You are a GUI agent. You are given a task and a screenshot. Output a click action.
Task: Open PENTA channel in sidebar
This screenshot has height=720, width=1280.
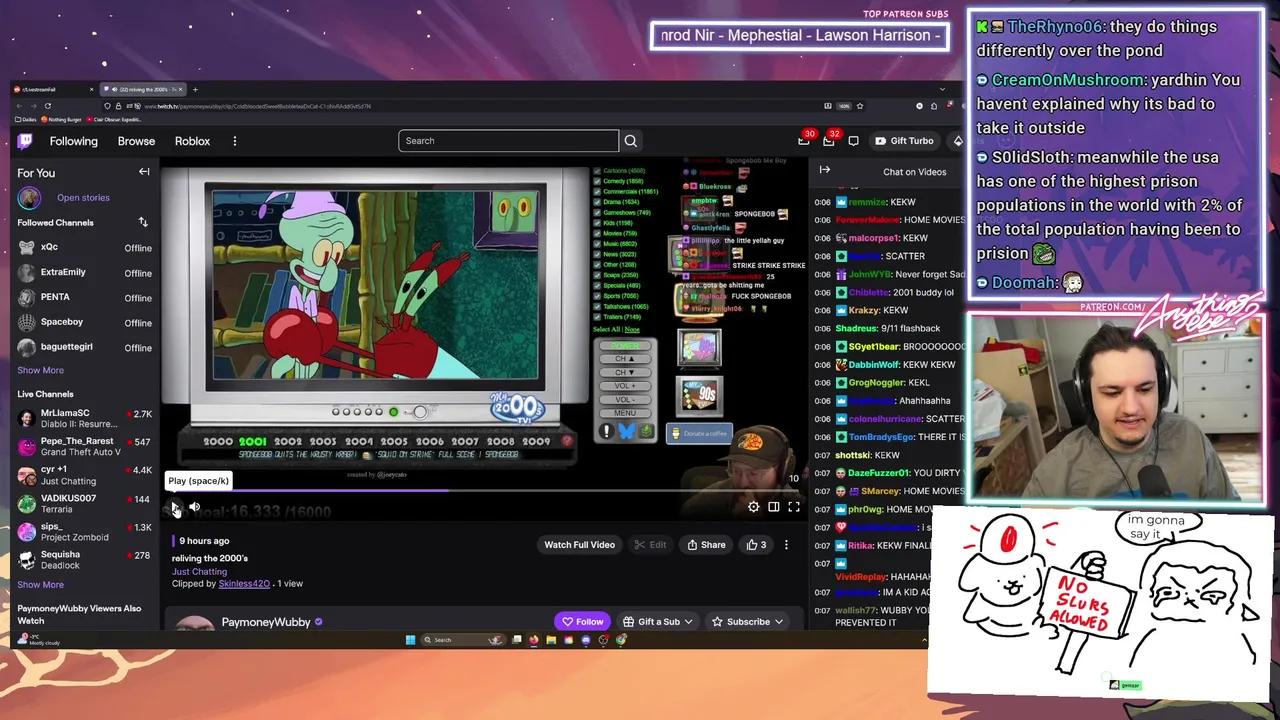[x=84, y=298]
